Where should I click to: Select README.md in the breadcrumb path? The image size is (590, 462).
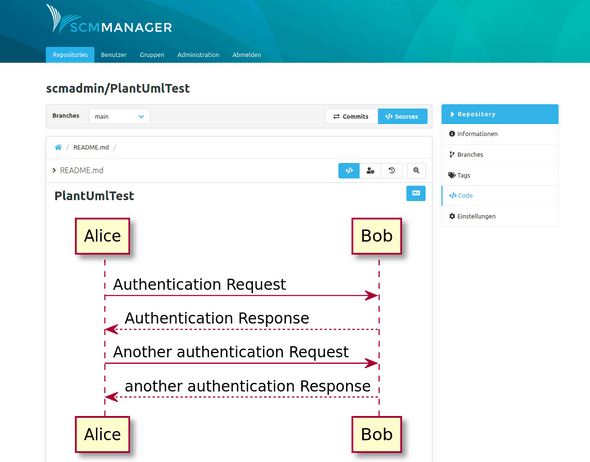tap(91, 147)
